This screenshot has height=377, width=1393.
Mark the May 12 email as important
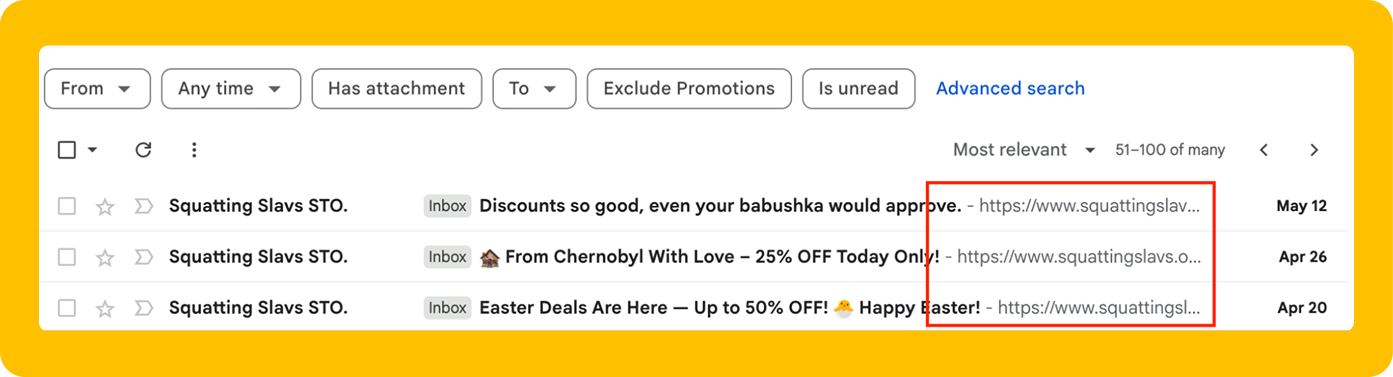pos(144,206)
